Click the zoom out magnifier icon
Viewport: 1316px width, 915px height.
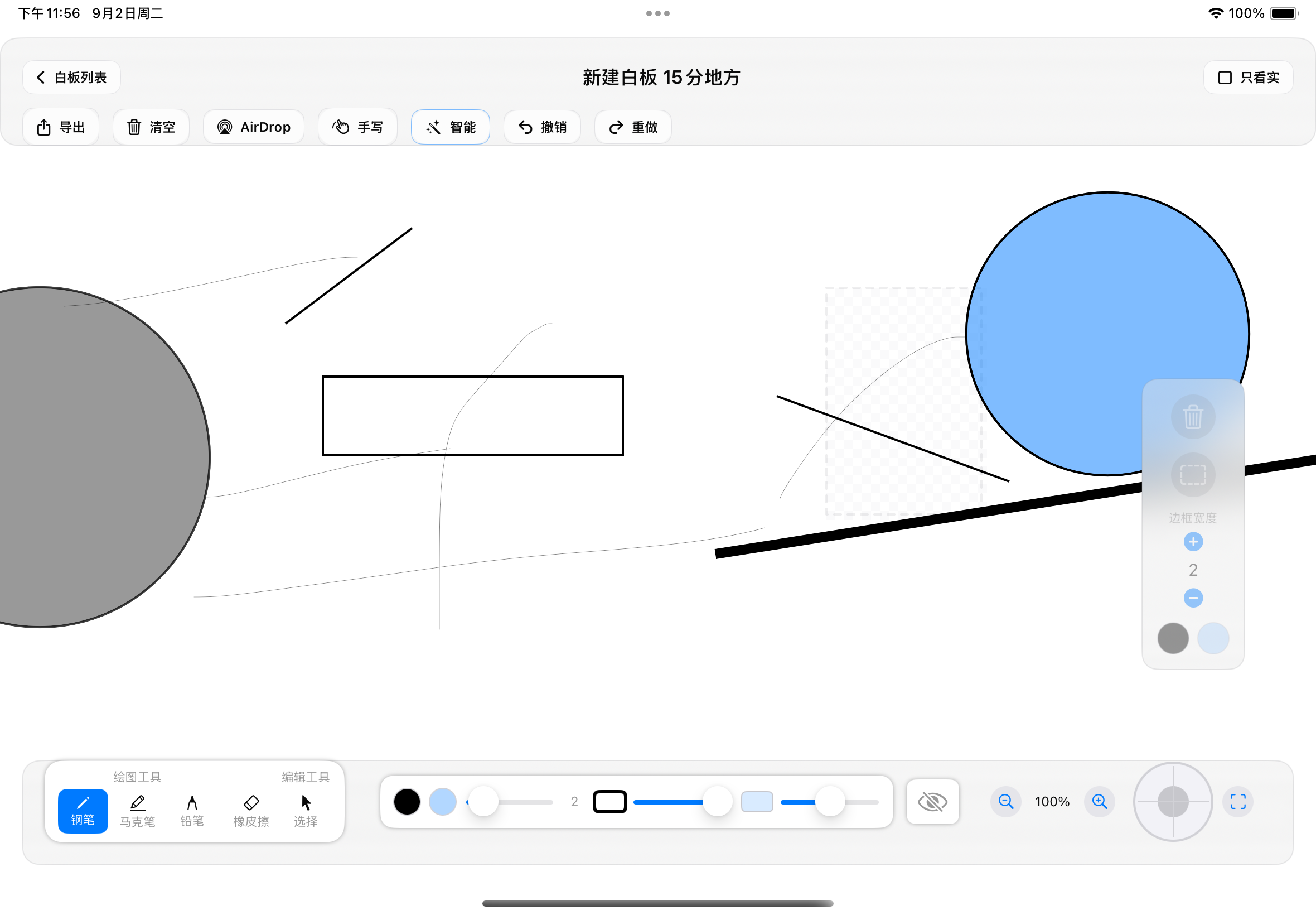(1005, 801)
